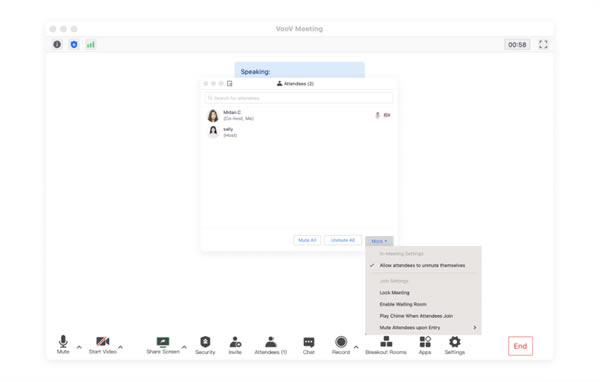
Task: Click sally's avatar
Action: click(x=213, y=132)
